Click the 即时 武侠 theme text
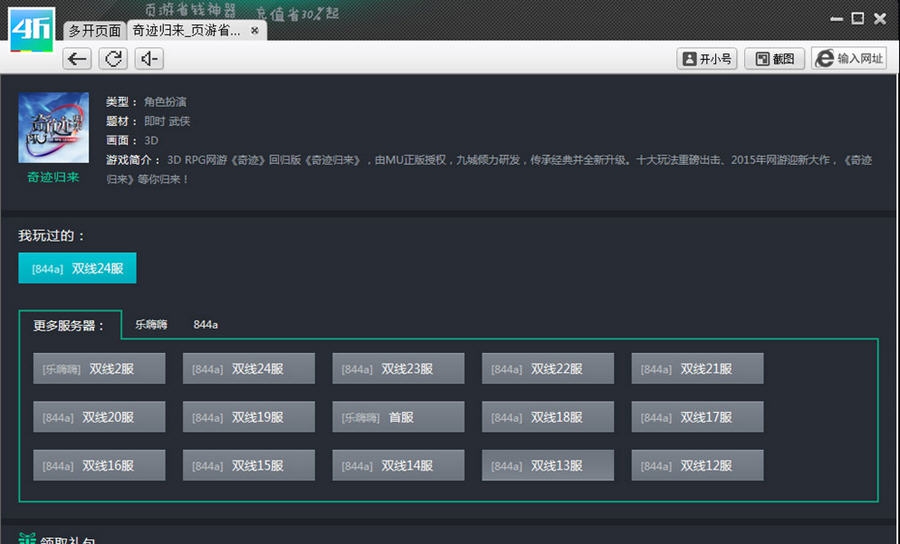Image resolution: width=900 pixels, height=544 pixels. click(167, 121)
